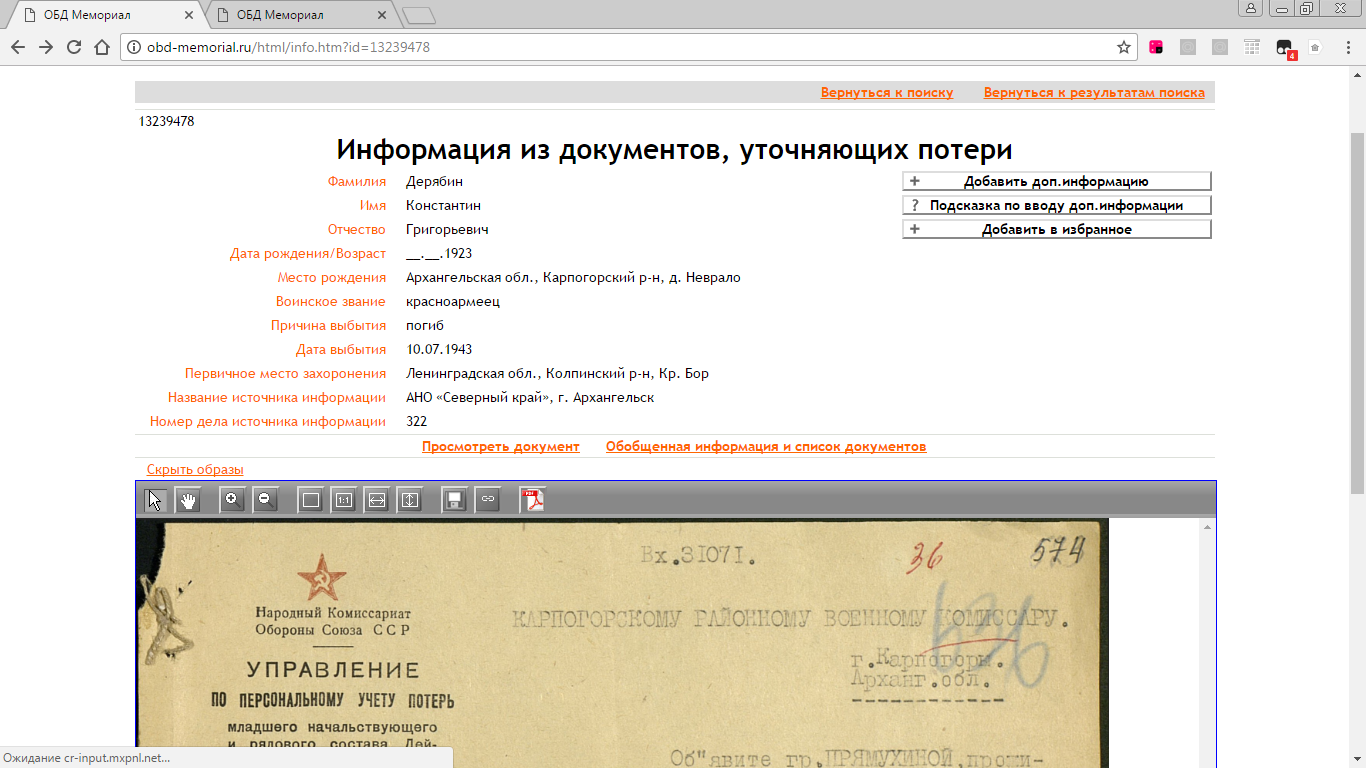Open the browser home page
This screenshot has width=1366, height=768.
[x=101, y=47]
